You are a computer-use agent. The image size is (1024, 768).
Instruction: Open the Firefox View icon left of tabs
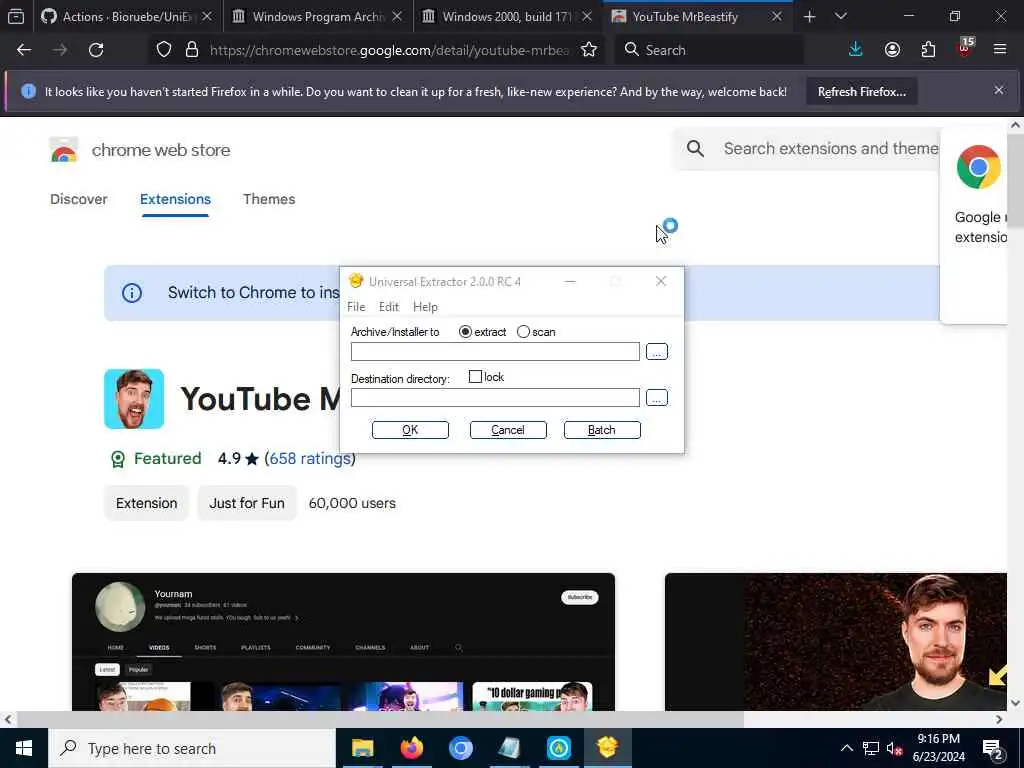pyautogui.click(x=16, y=16)
